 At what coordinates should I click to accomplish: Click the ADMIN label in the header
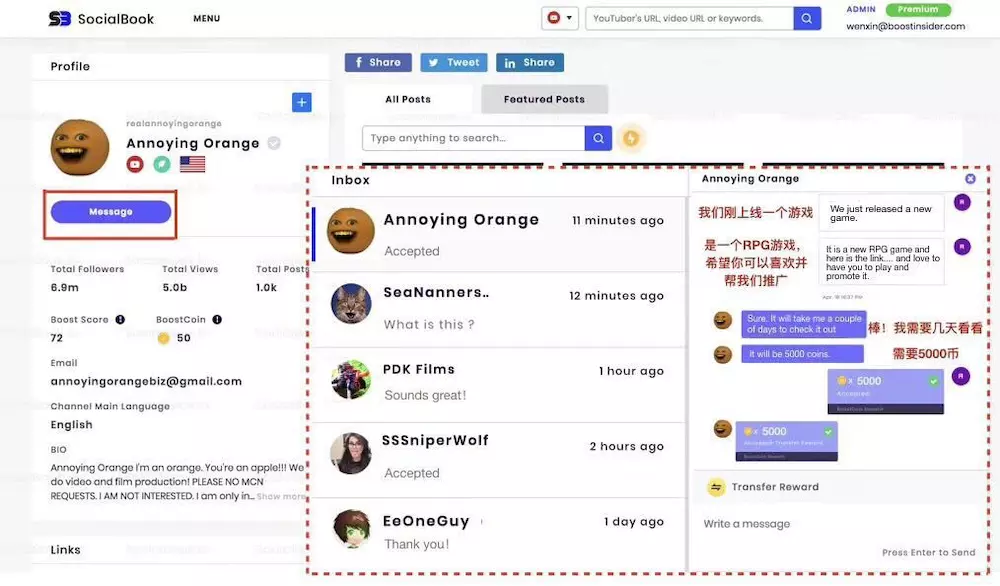coord(861,9)
